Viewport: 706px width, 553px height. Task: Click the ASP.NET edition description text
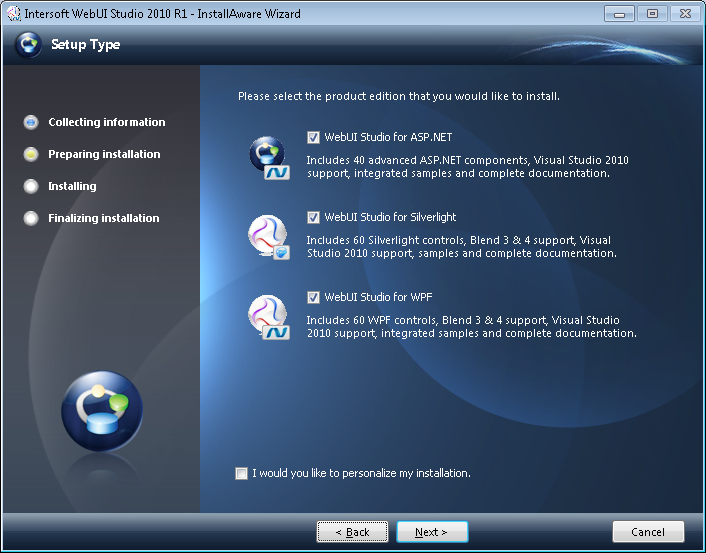coord(467,166)
